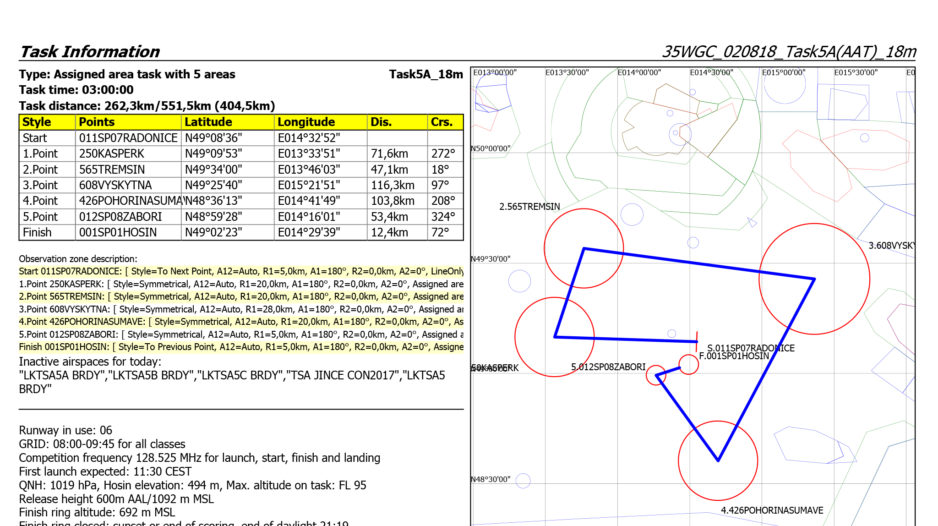Click the Task Information heading
The height and width of the screenshot is (526, 938).
coord(89,52)
